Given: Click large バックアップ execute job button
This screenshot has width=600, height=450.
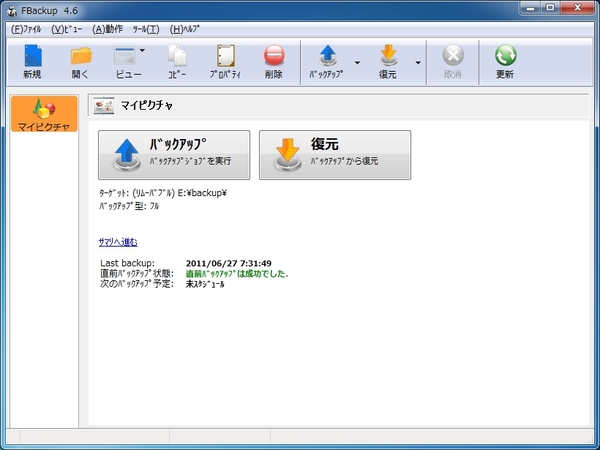Looking at the screenshot, I should pyautogui.click(x=174, y=155).
